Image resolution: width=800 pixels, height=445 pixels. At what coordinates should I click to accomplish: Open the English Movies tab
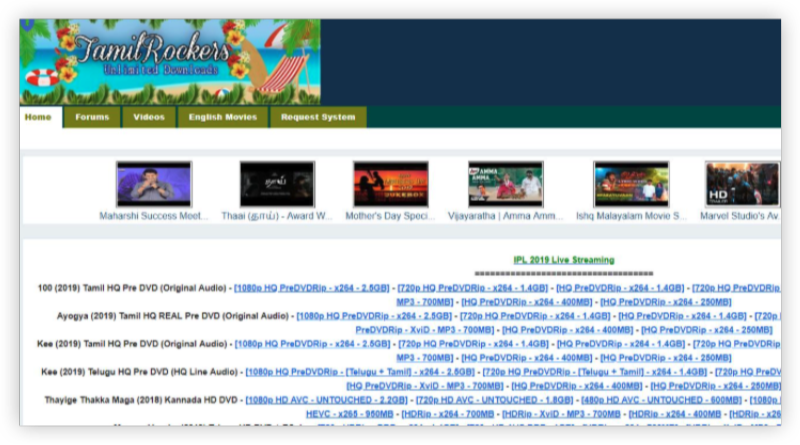(223, 117)
